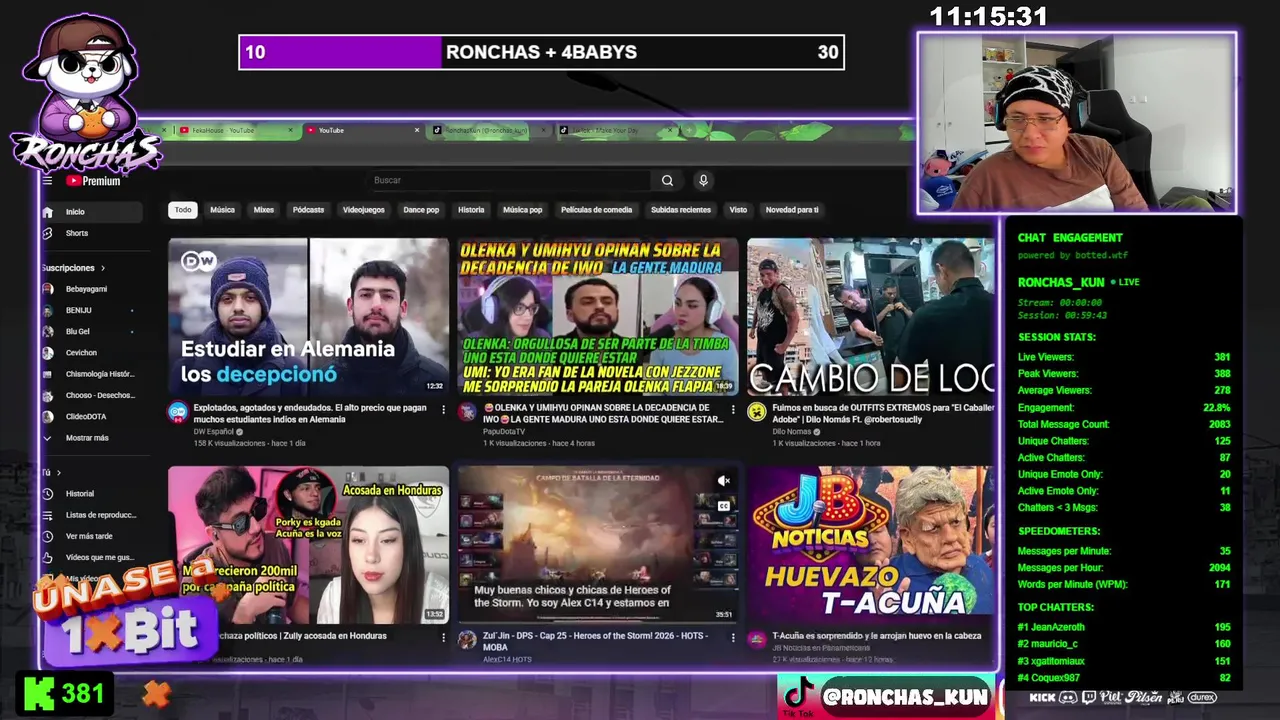Viewport: 1280px width, 720px height.
Task: Unmute the Heroes of the Storm preview
Action: [x=724, y=481]
